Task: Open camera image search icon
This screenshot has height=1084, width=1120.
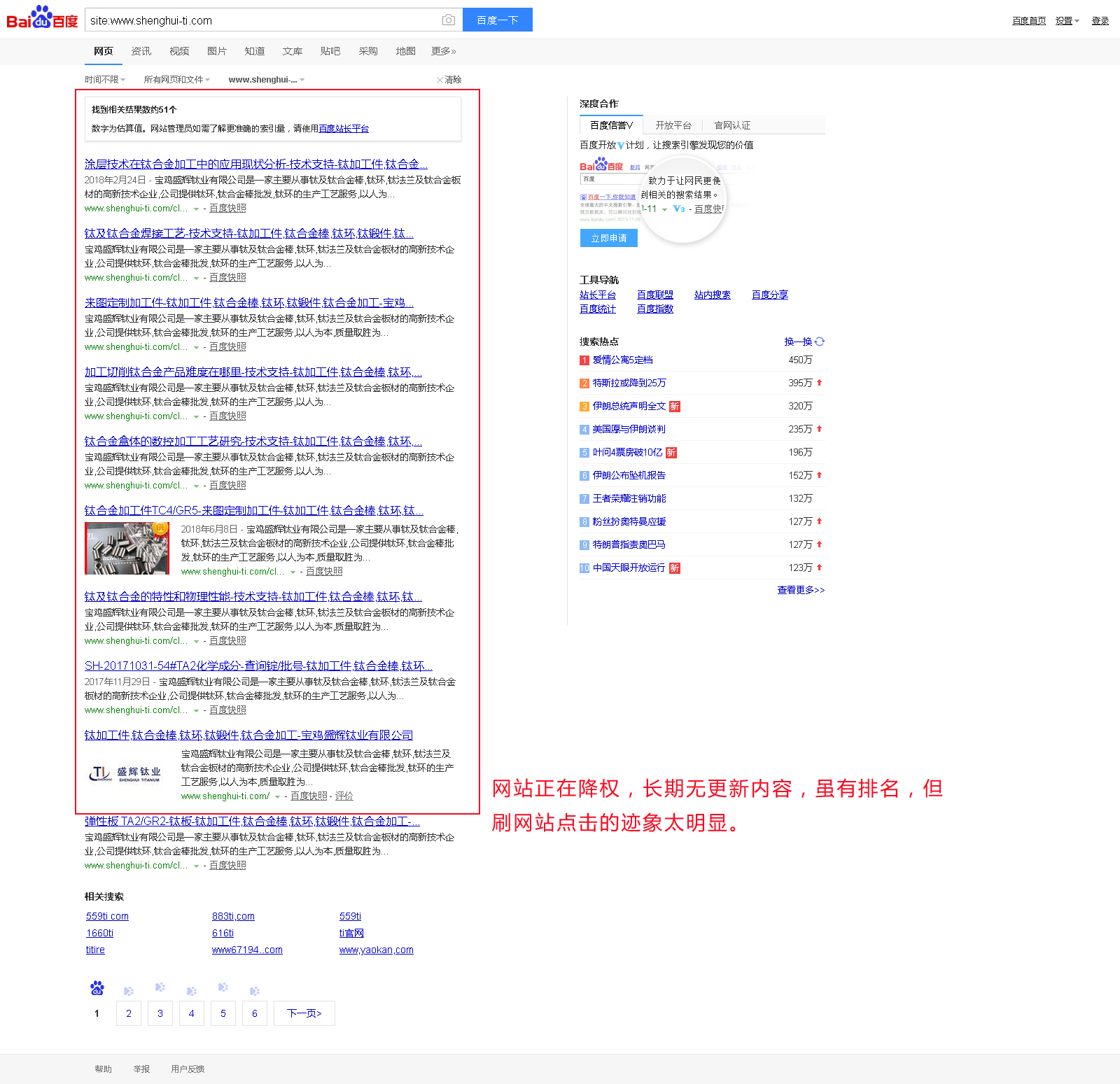Action: 449,20
